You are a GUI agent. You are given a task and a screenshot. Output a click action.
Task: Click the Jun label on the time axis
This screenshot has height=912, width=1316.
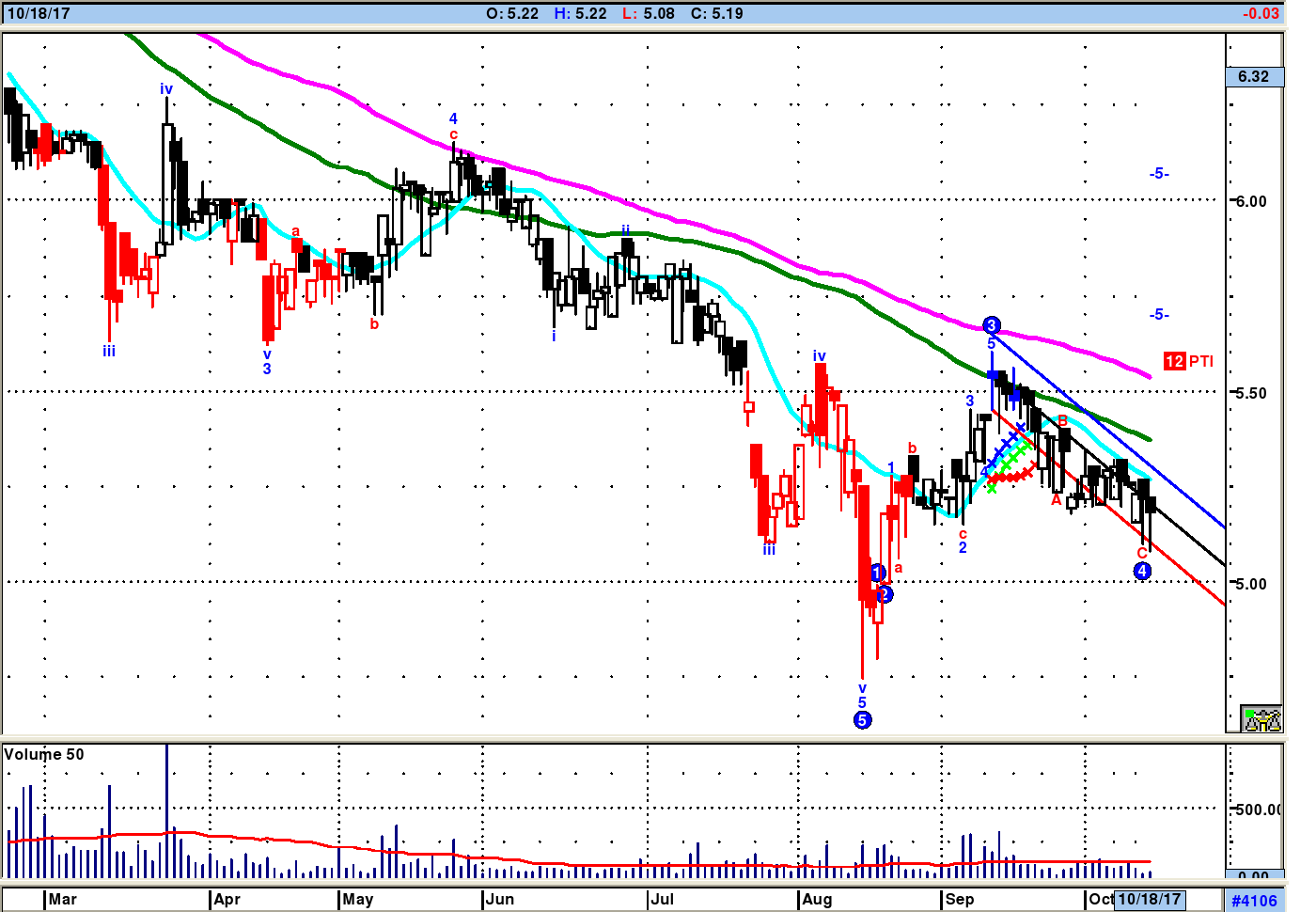click(500, 899)
